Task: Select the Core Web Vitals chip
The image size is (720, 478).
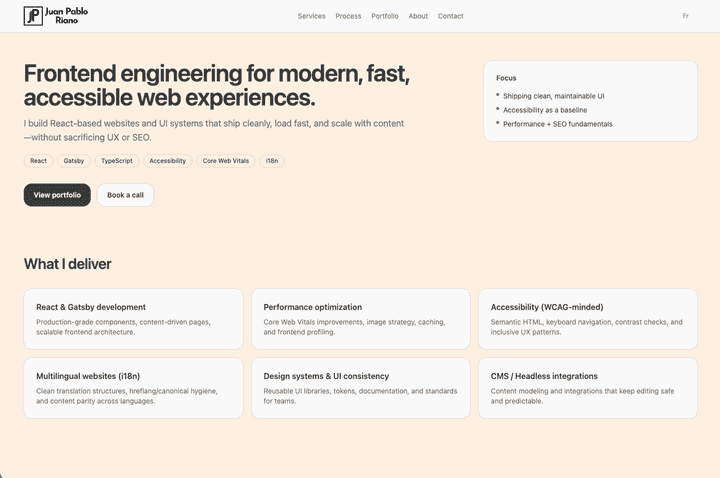Action: tap(226, 161)
